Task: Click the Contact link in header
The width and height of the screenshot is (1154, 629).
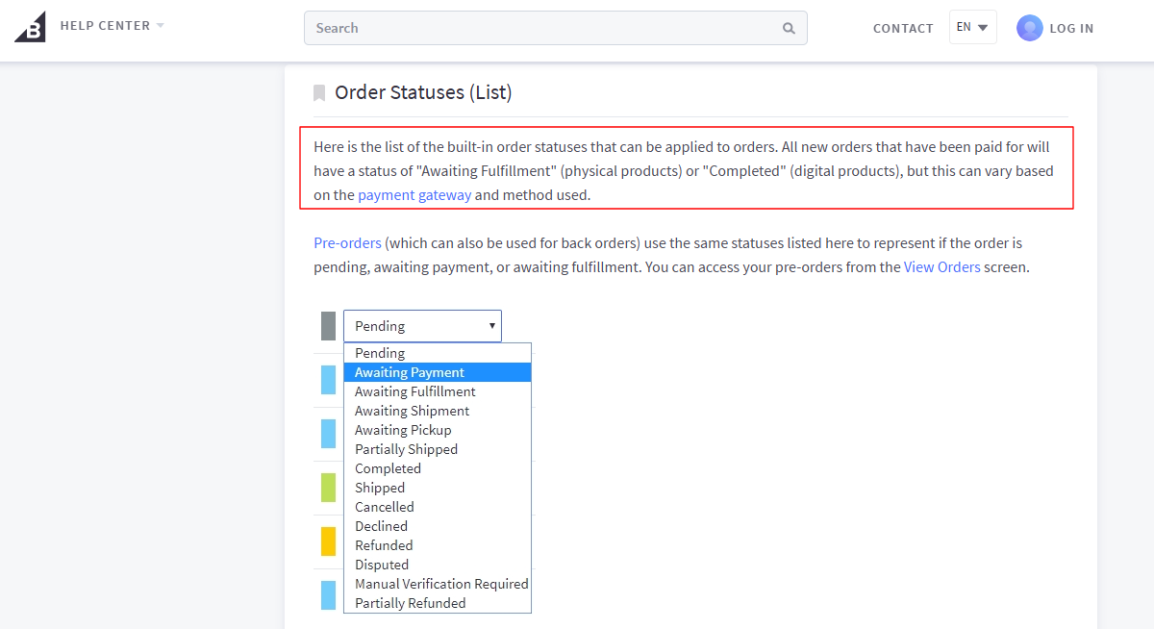Action: pyautogui.click(x=903, y=29)
